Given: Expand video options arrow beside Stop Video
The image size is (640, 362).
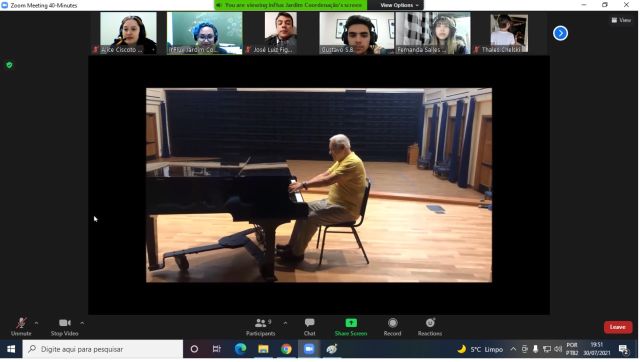Looking at the screenshot, I should tap(82, 323).
